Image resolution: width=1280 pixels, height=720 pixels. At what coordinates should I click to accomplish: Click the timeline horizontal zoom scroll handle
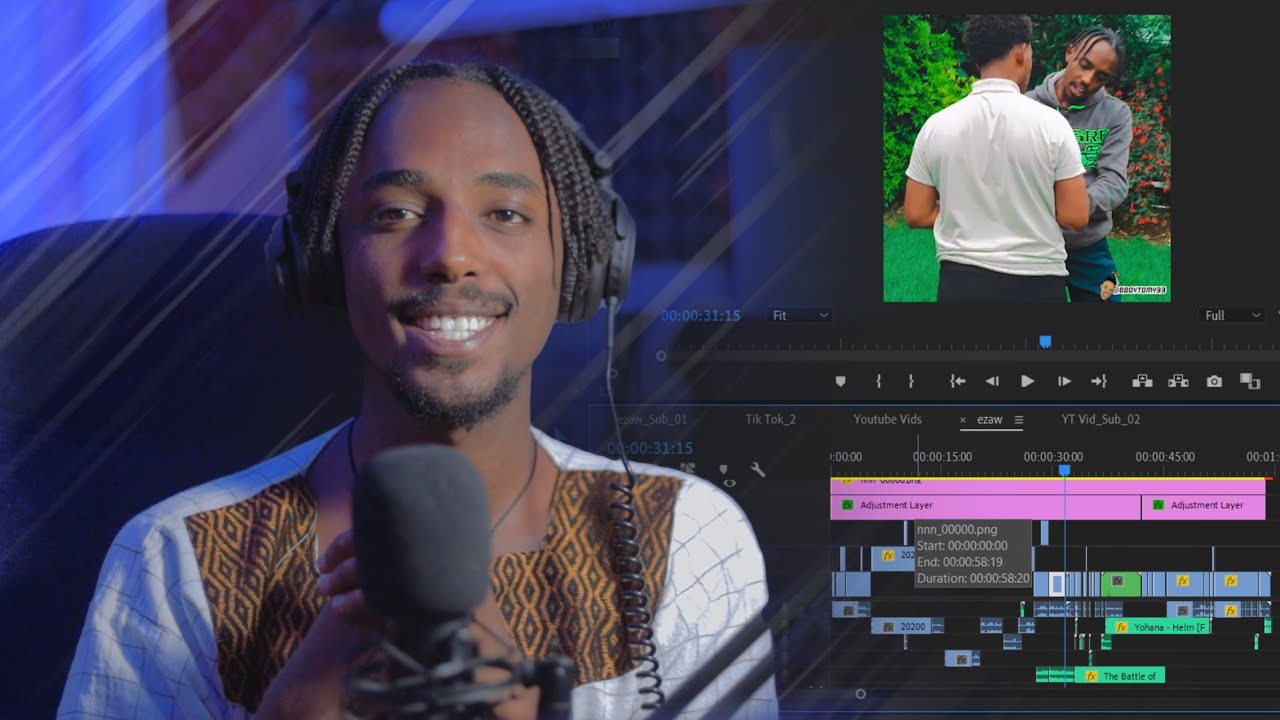pos(860,693)
